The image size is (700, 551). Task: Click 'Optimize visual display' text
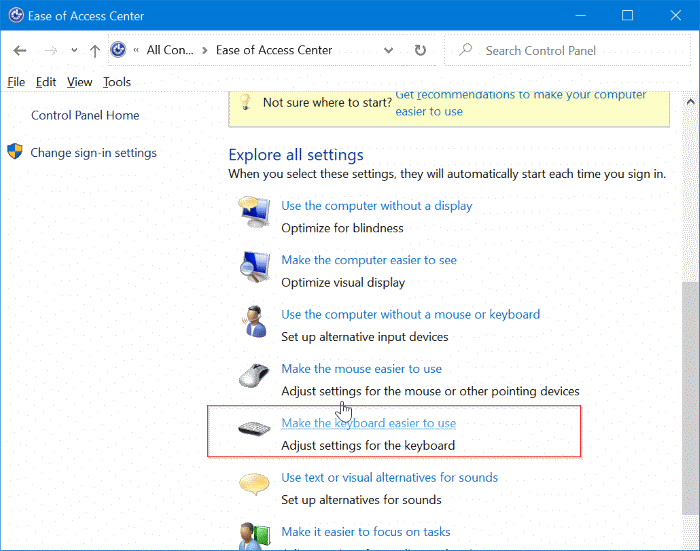click(x=343, y=283)
